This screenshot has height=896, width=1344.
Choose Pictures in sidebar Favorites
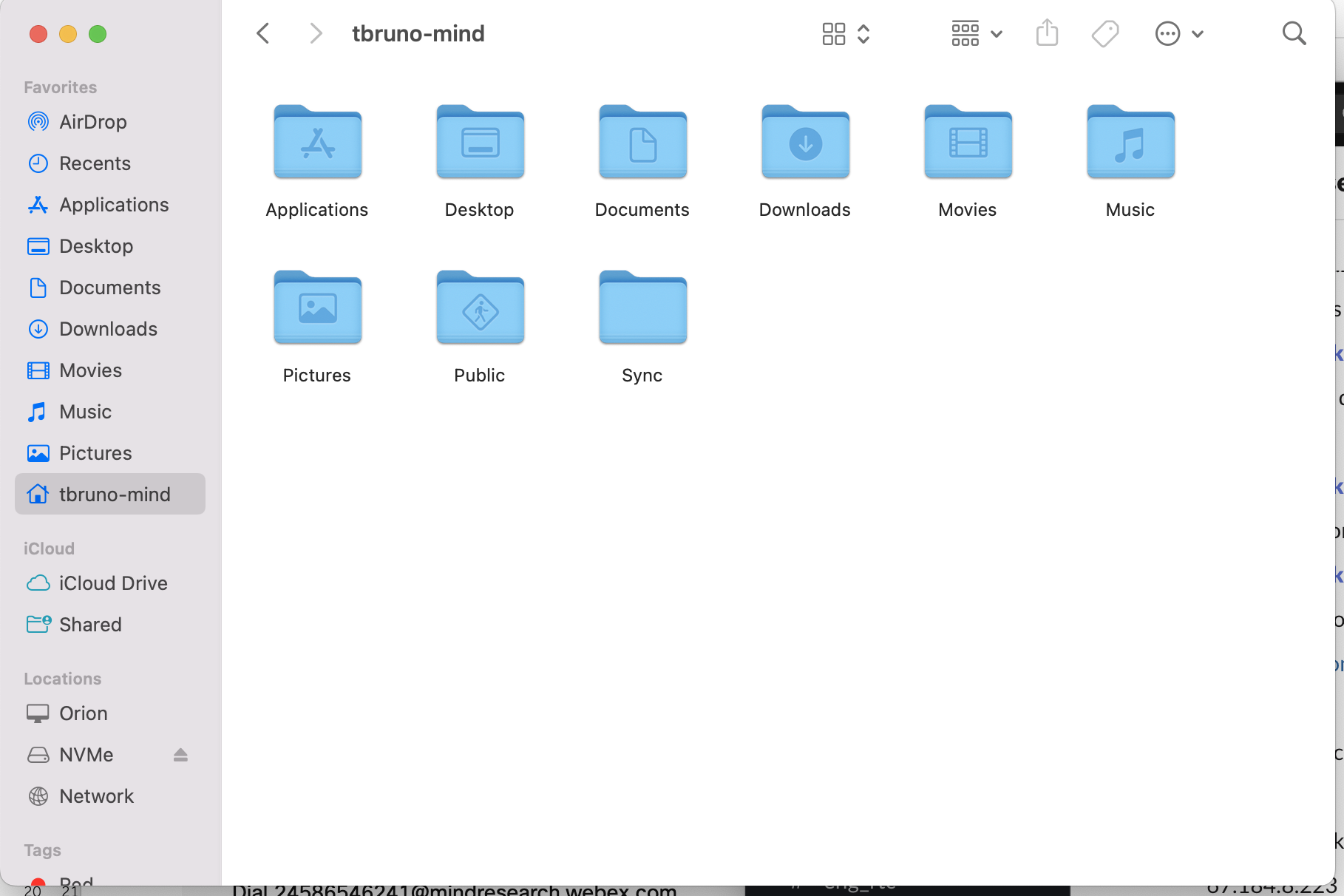pos(110,452)
